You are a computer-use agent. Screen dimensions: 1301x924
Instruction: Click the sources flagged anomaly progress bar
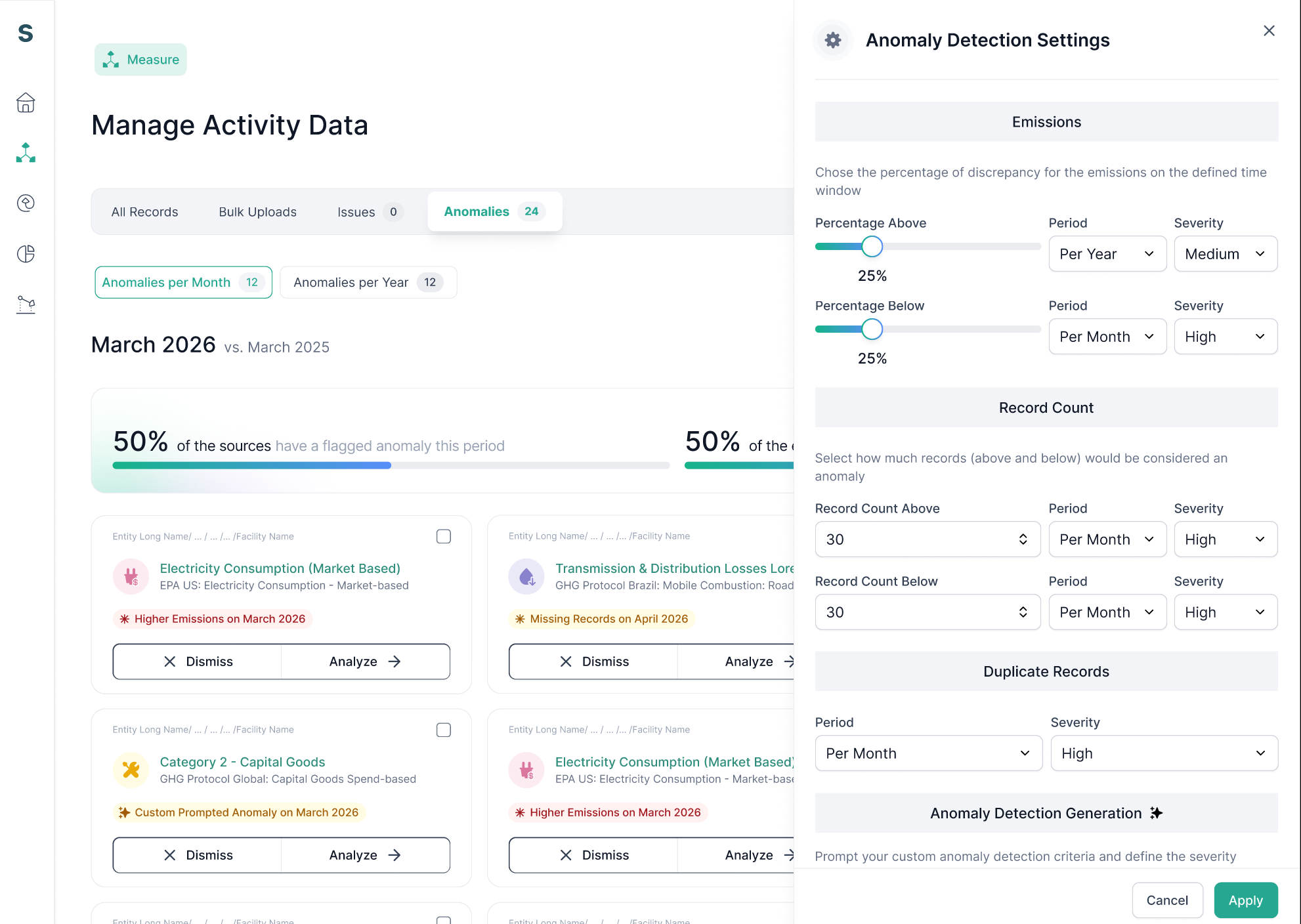tap(391, 465)
